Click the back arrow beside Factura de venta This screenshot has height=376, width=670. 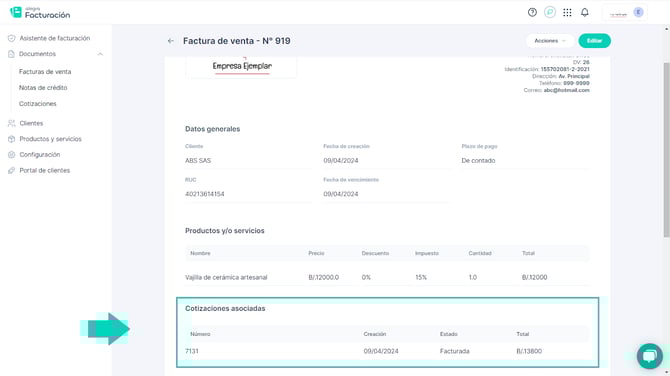coord(170,41)
